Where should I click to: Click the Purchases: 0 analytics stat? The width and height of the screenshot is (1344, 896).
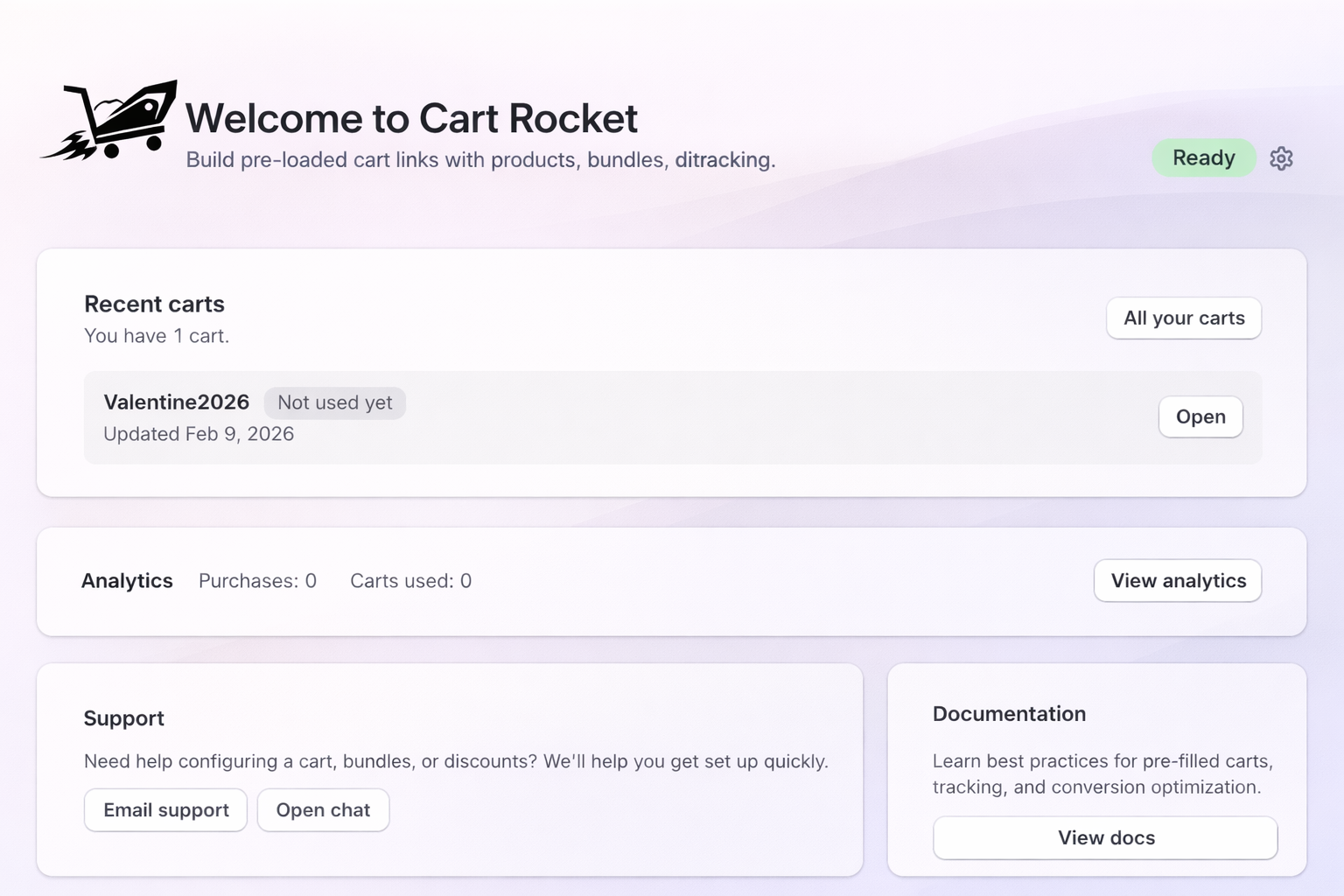[257, 580]
